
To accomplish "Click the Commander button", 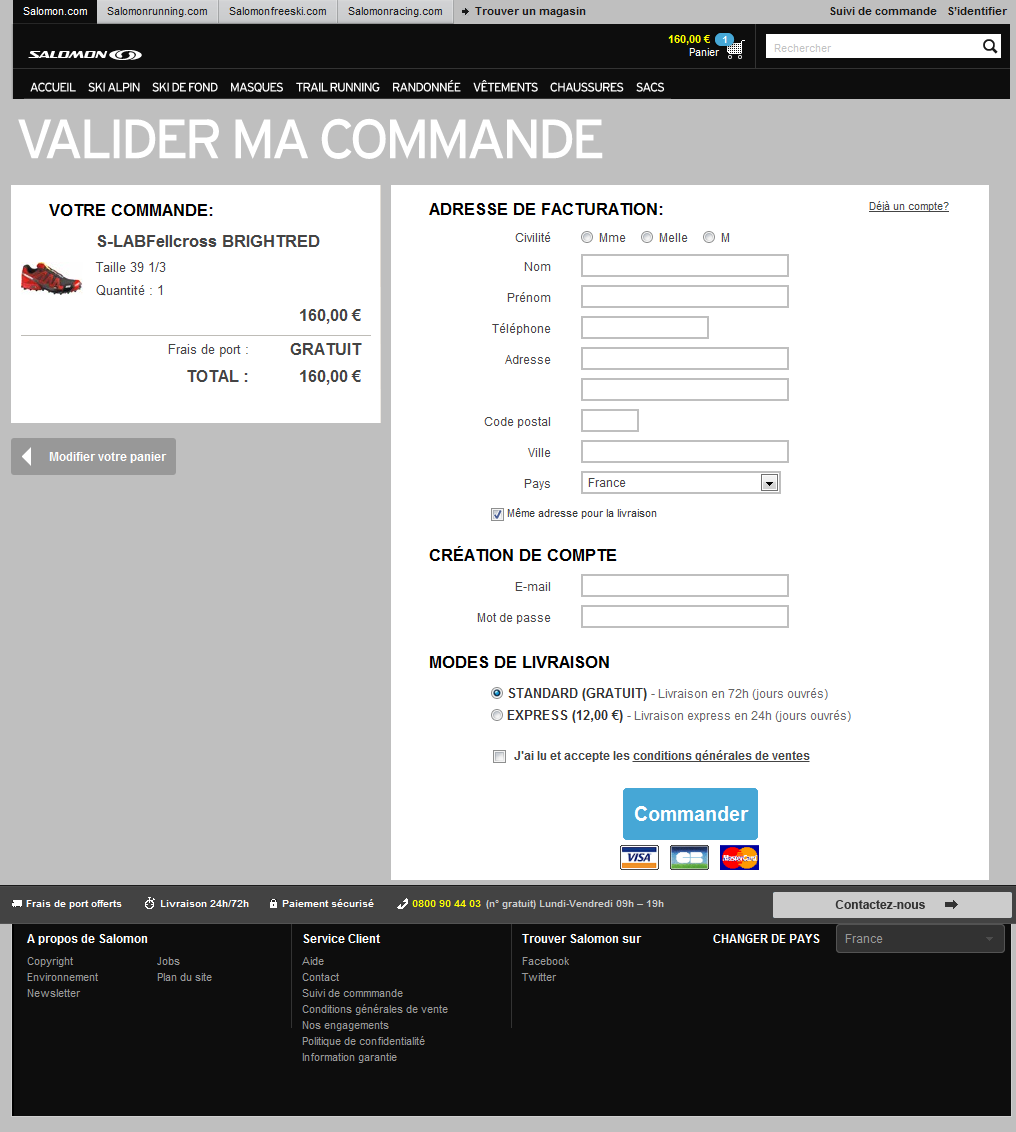I will click(x=690, y=814).
